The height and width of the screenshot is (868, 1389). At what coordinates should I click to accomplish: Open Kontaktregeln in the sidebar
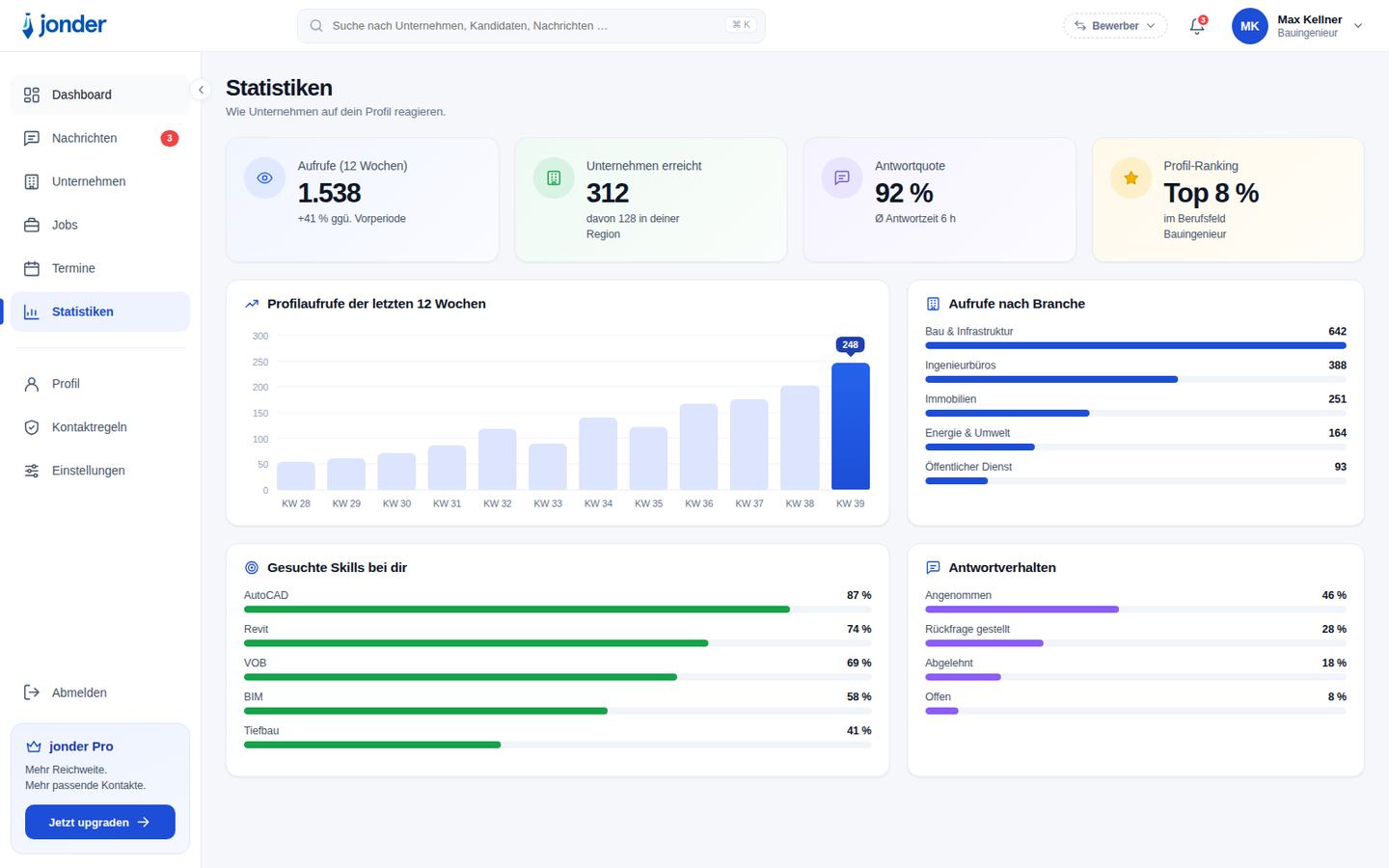point(100,427)
